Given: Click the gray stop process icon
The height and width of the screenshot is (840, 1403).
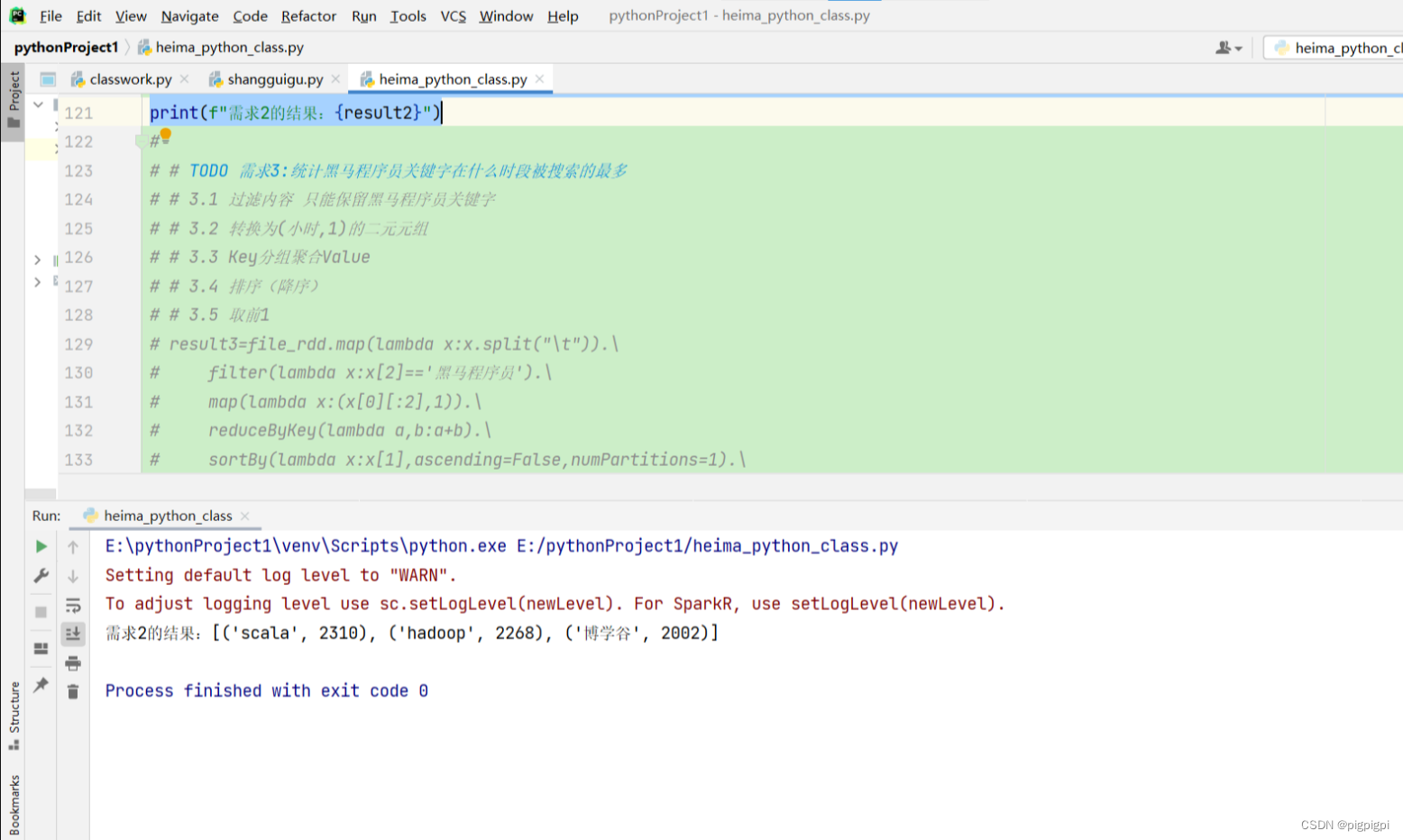Looking at the screenshot, I should pos(41,612).
